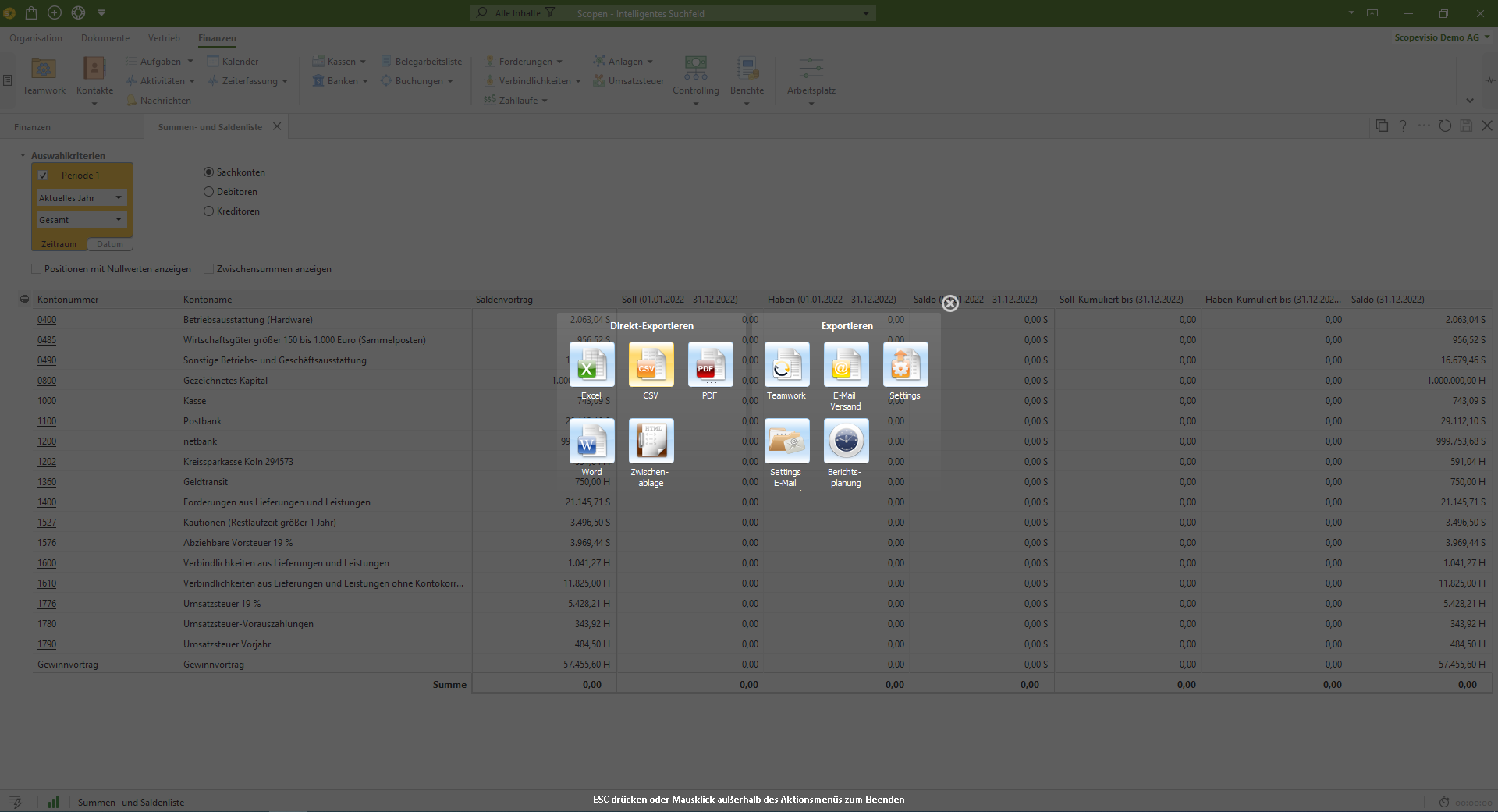Open the Organisation ribbon tab
This screenshot has height=812, width=1498.
tap(36, 38)
